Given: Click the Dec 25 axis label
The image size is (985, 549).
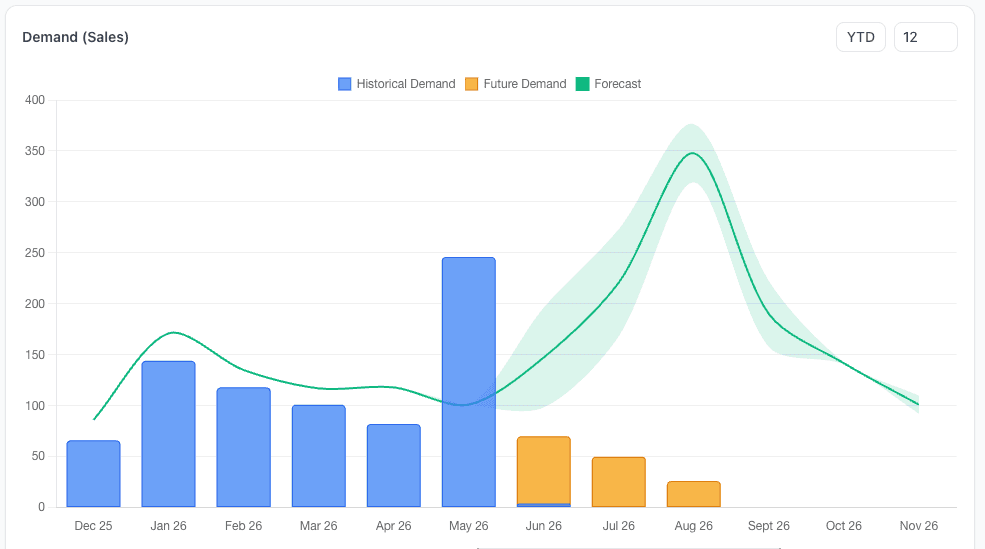Looking at the screenshot, I should click(x=94, y=526).
